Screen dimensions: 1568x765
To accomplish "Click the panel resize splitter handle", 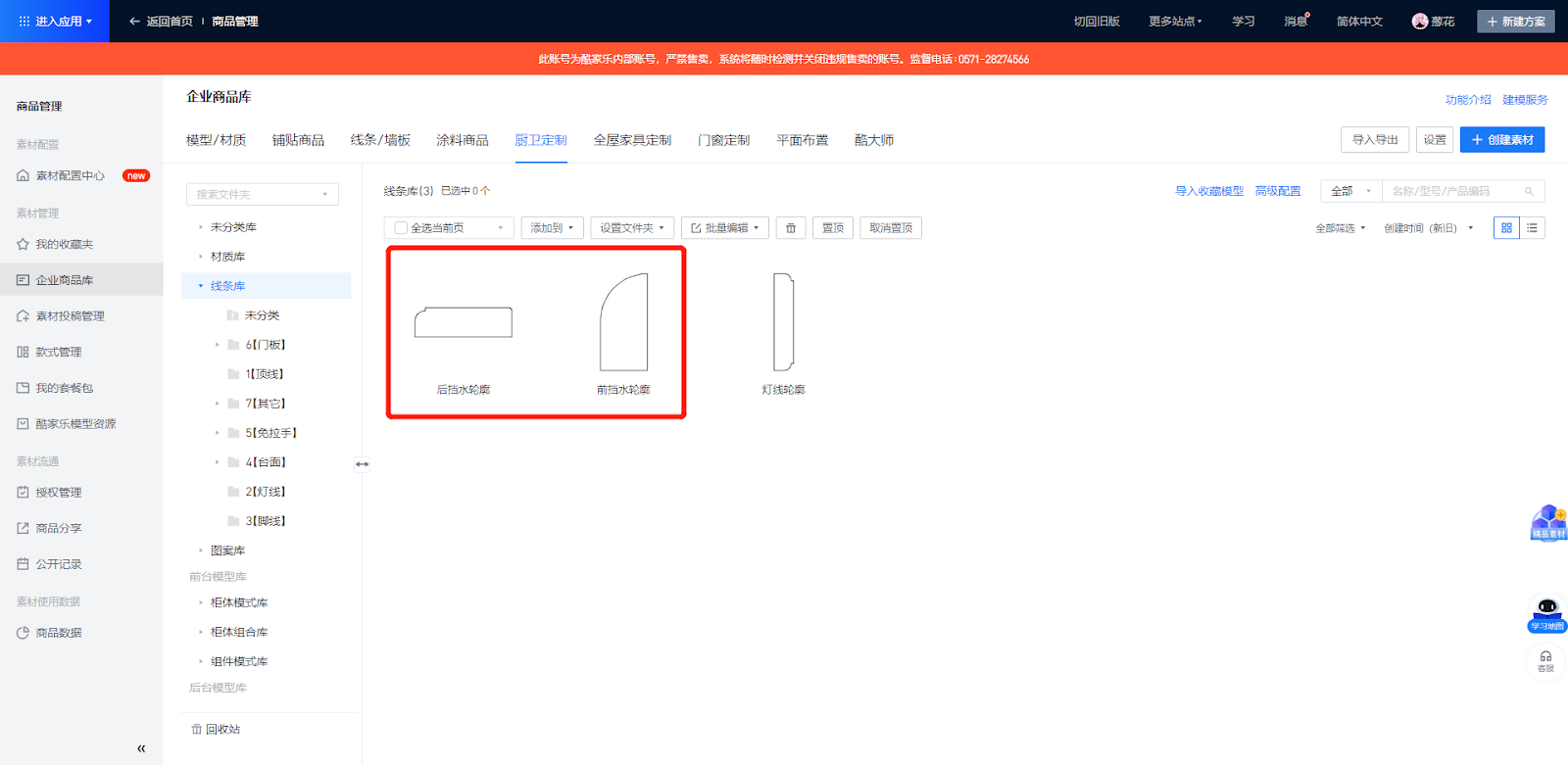I will (x=363, y=464).
